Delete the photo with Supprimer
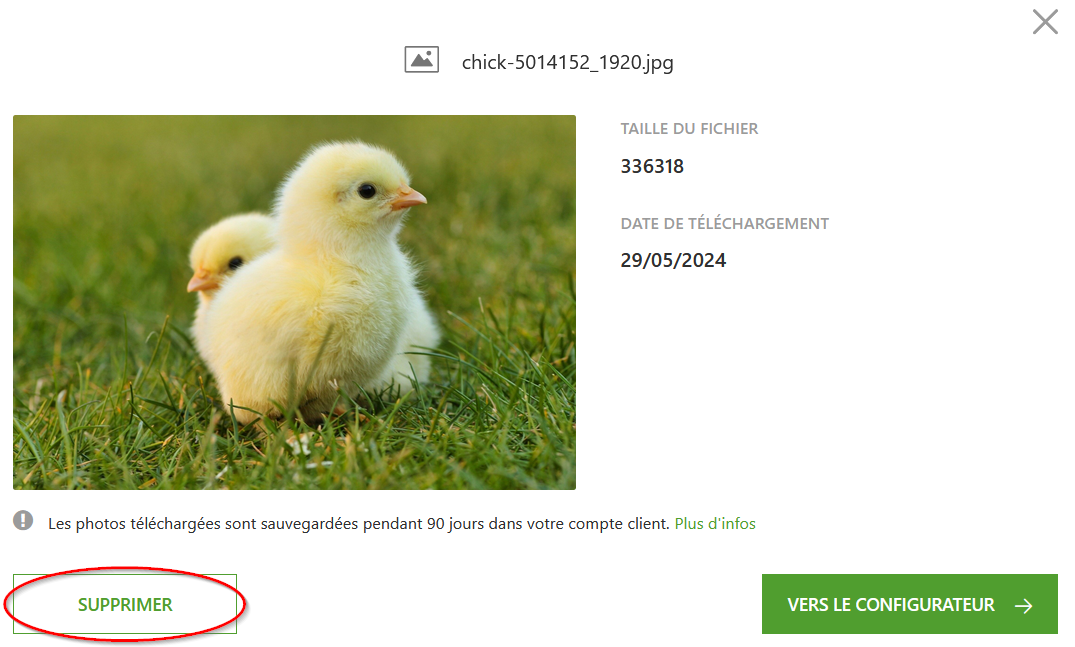1075x647 pixels. (125, 604)
